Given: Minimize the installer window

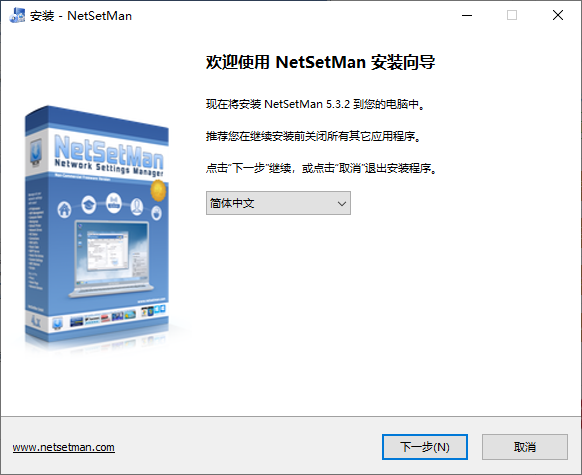Looking at the screenshot, I should point(467,16).
